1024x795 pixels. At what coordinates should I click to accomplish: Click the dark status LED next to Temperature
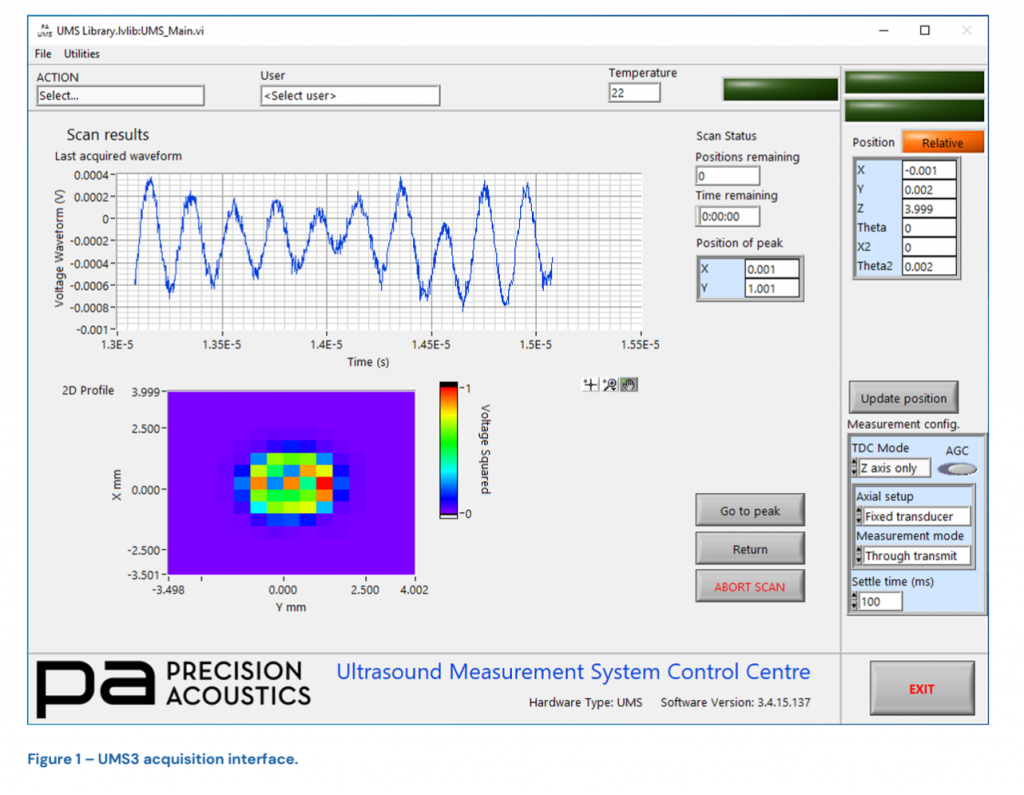(x=779, y=88)
